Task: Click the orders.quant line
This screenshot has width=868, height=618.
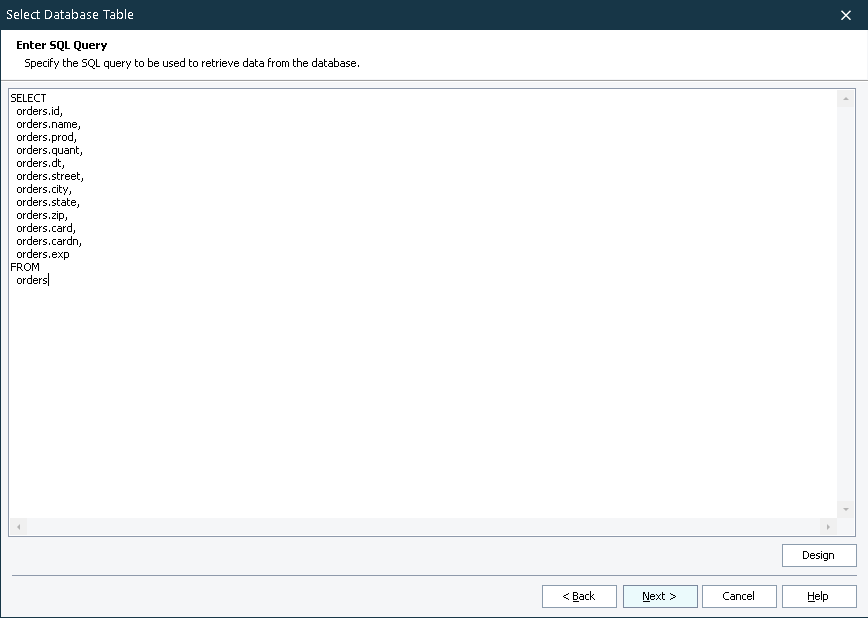Action: click(49, 150)
